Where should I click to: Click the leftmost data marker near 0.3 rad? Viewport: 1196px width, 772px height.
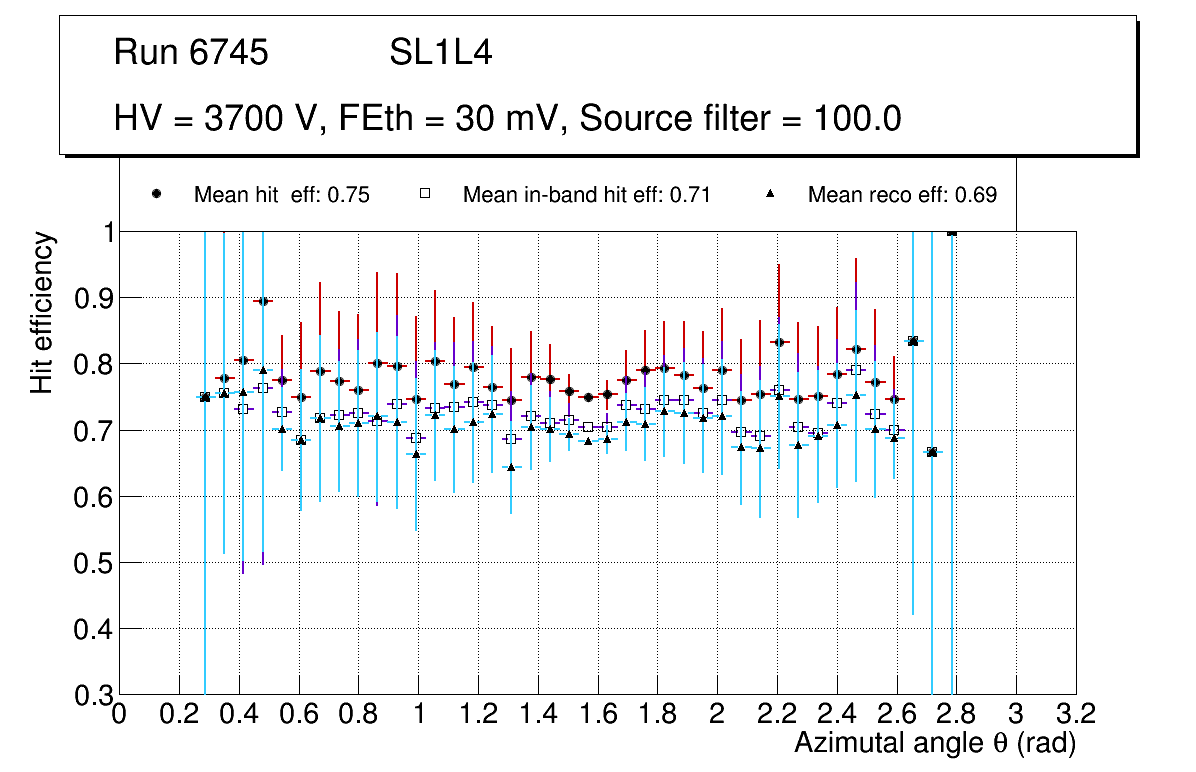point(205,397)
